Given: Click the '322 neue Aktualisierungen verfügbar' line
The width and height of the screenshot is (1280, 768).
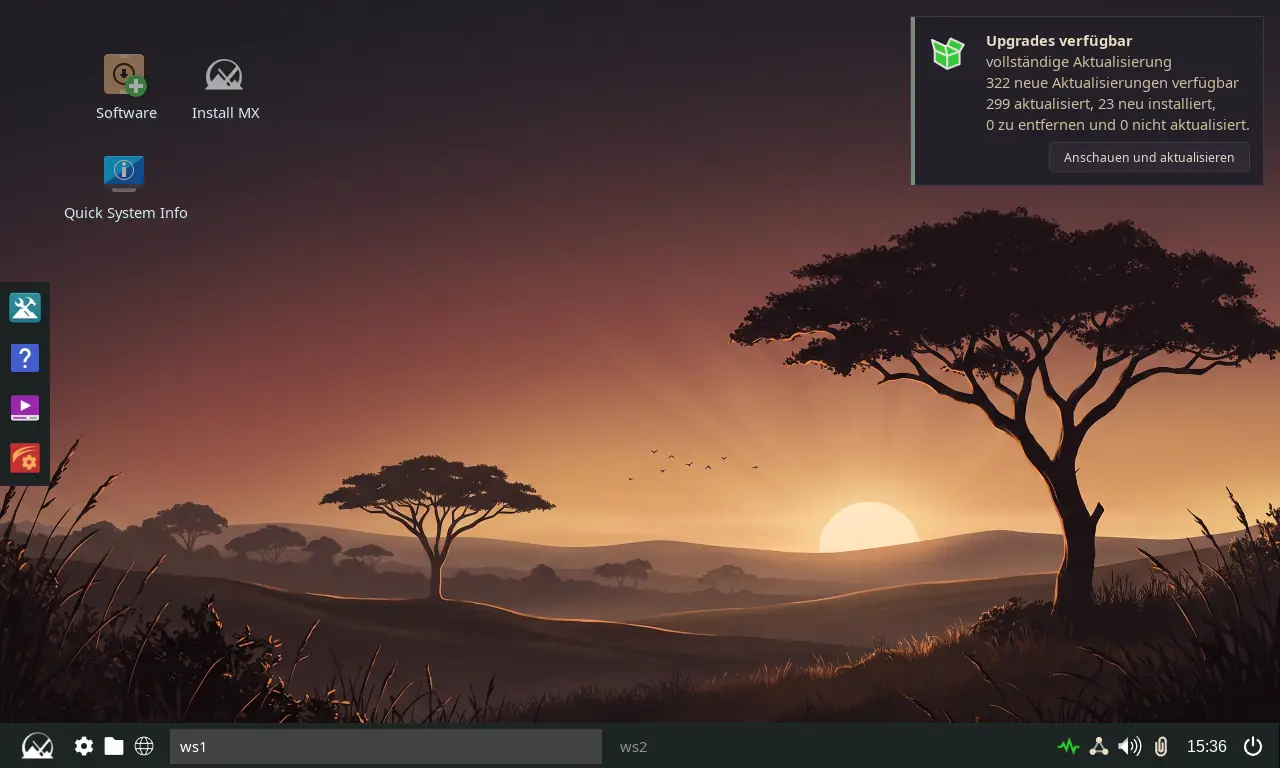Looking at the screenshot, I should [1112, 83].
